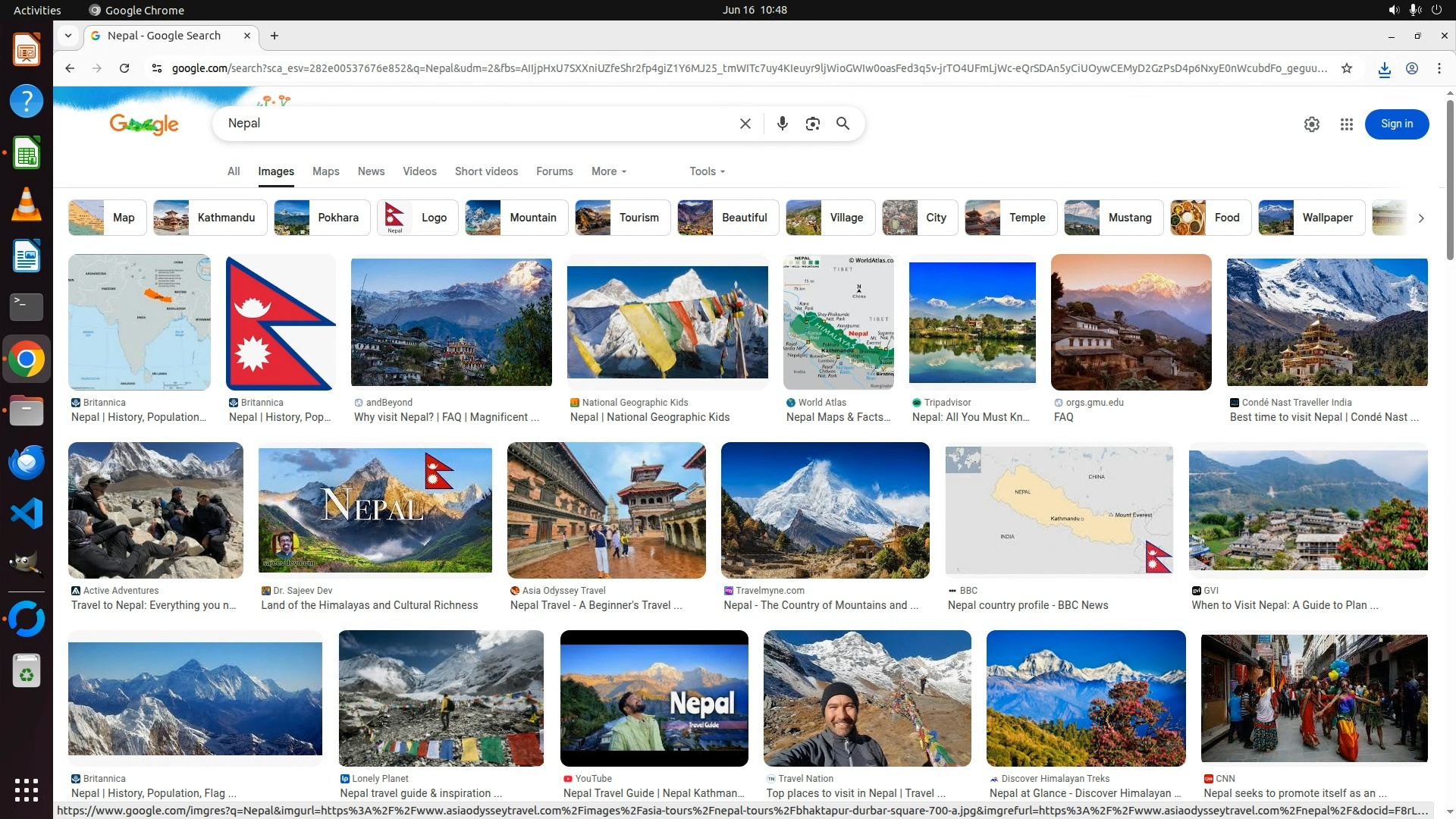
Task: Open quick settings gear icon
Action: [x=1311, y=124]
